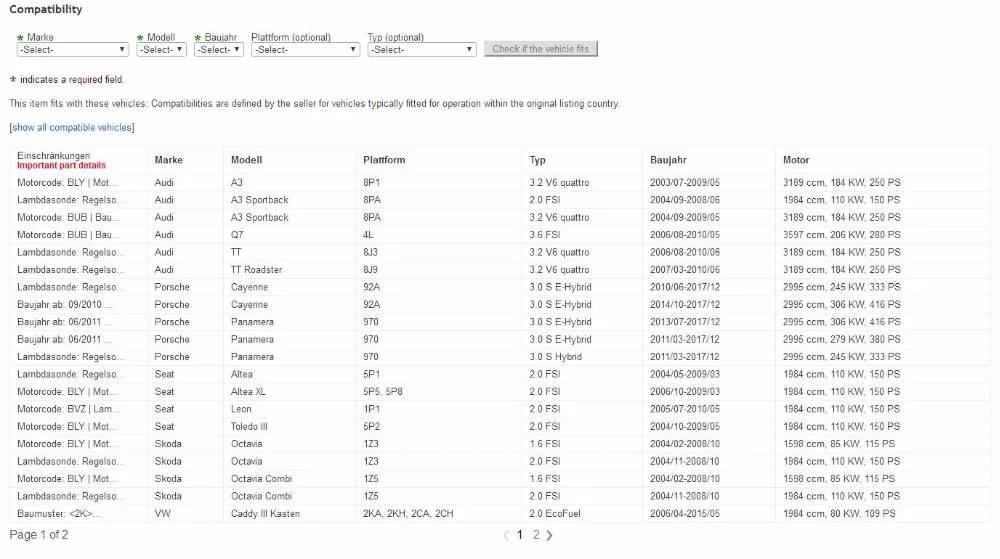Go to next page using right arrow
The image size is (1000, 559).
[x=550, y=535]
